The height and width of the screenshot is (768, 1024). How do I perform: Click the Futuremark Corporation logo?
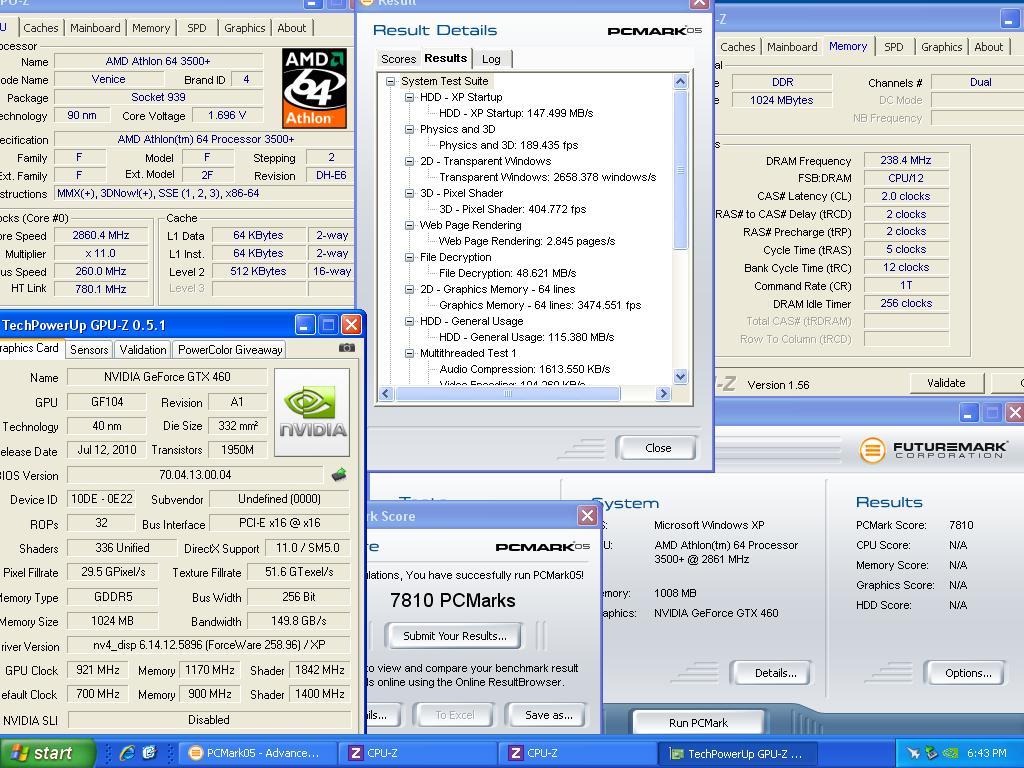tap(933, 449)
